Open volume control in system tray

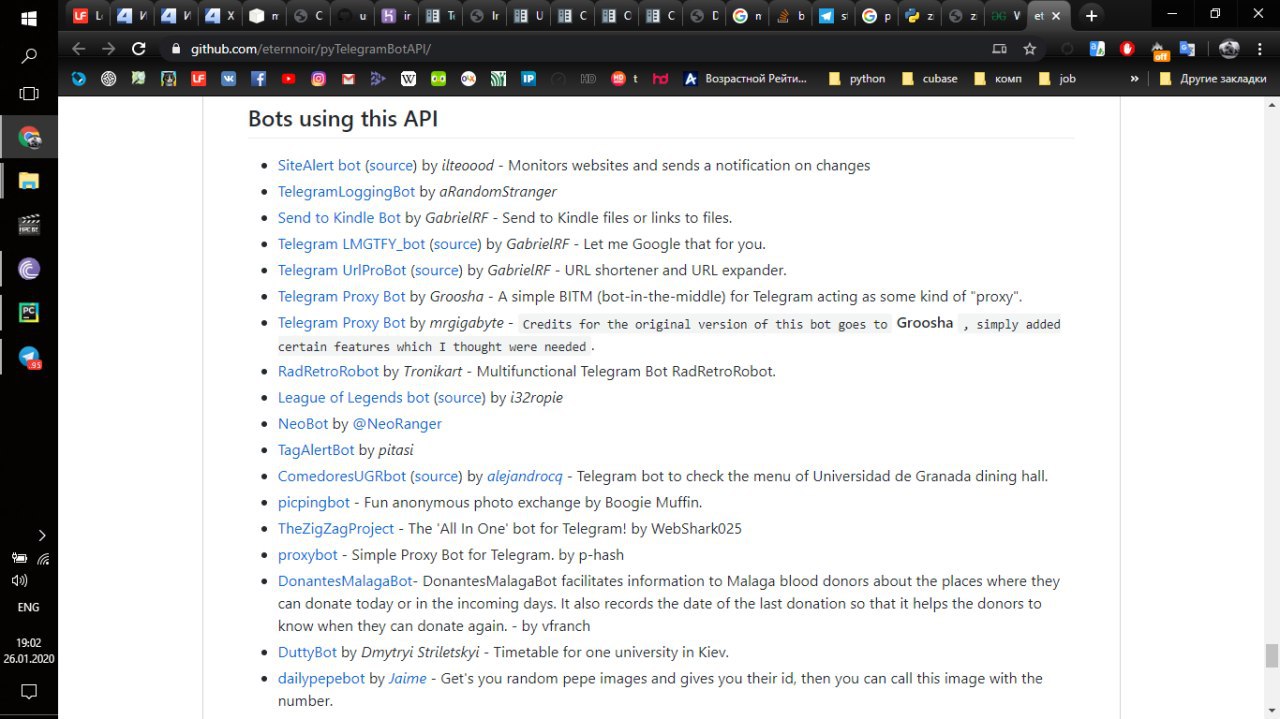click(19, 580)
